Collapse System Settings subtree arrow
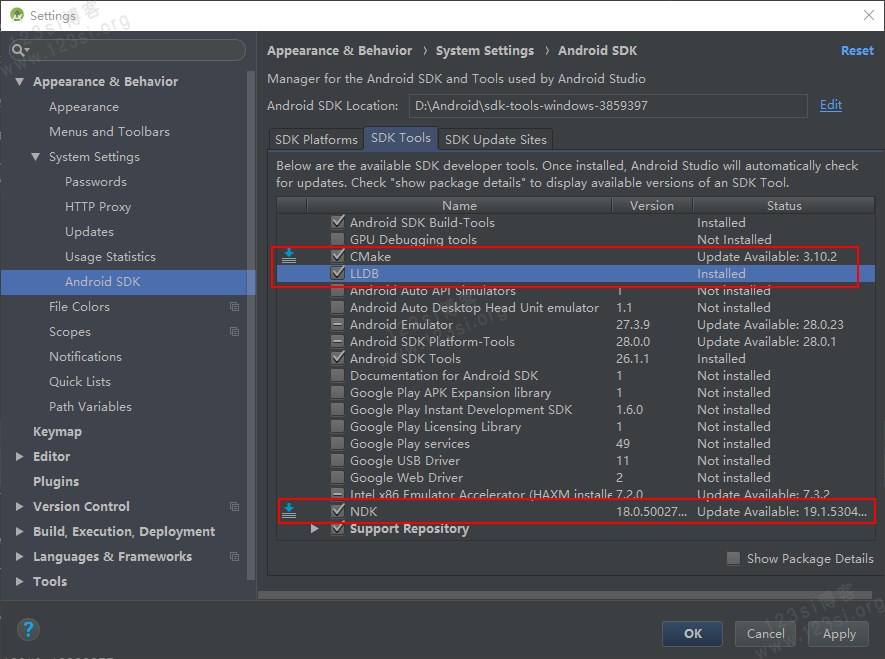885x659 pixels. pyautogui.click(x=36, y=156)
